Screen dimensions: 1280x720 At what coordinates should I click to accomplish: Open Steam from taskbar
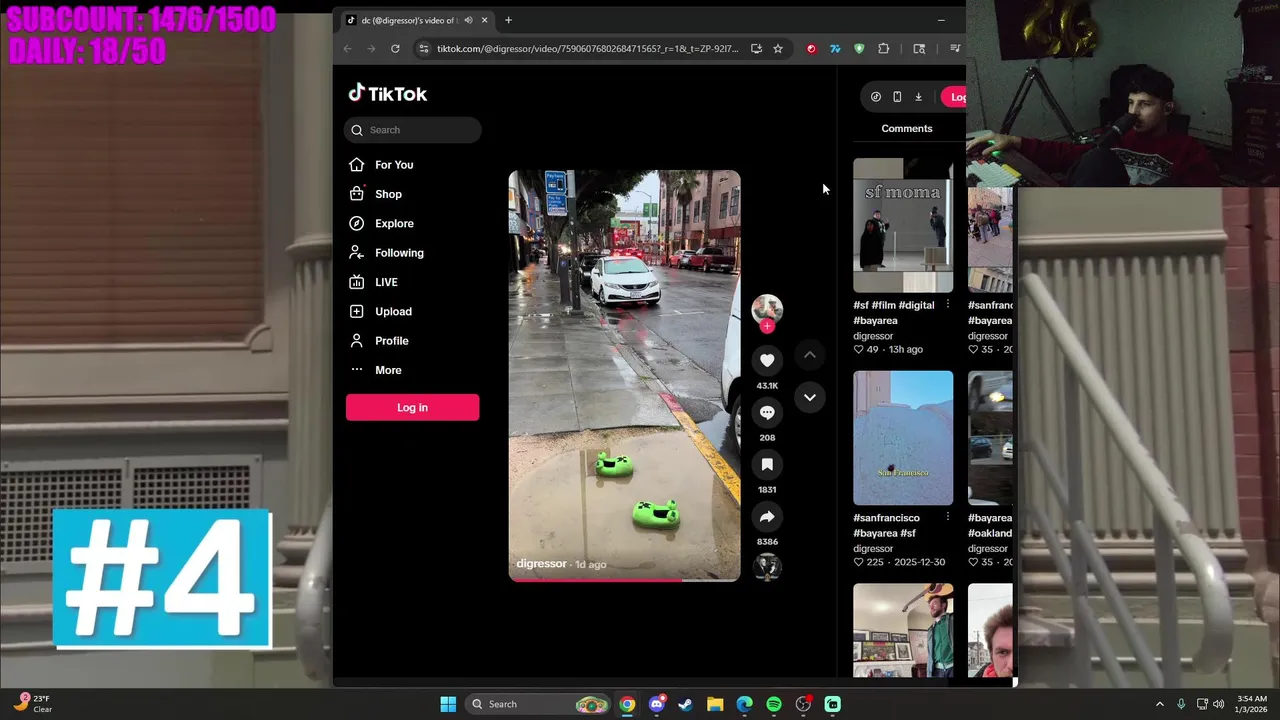(x=685, y=704)
